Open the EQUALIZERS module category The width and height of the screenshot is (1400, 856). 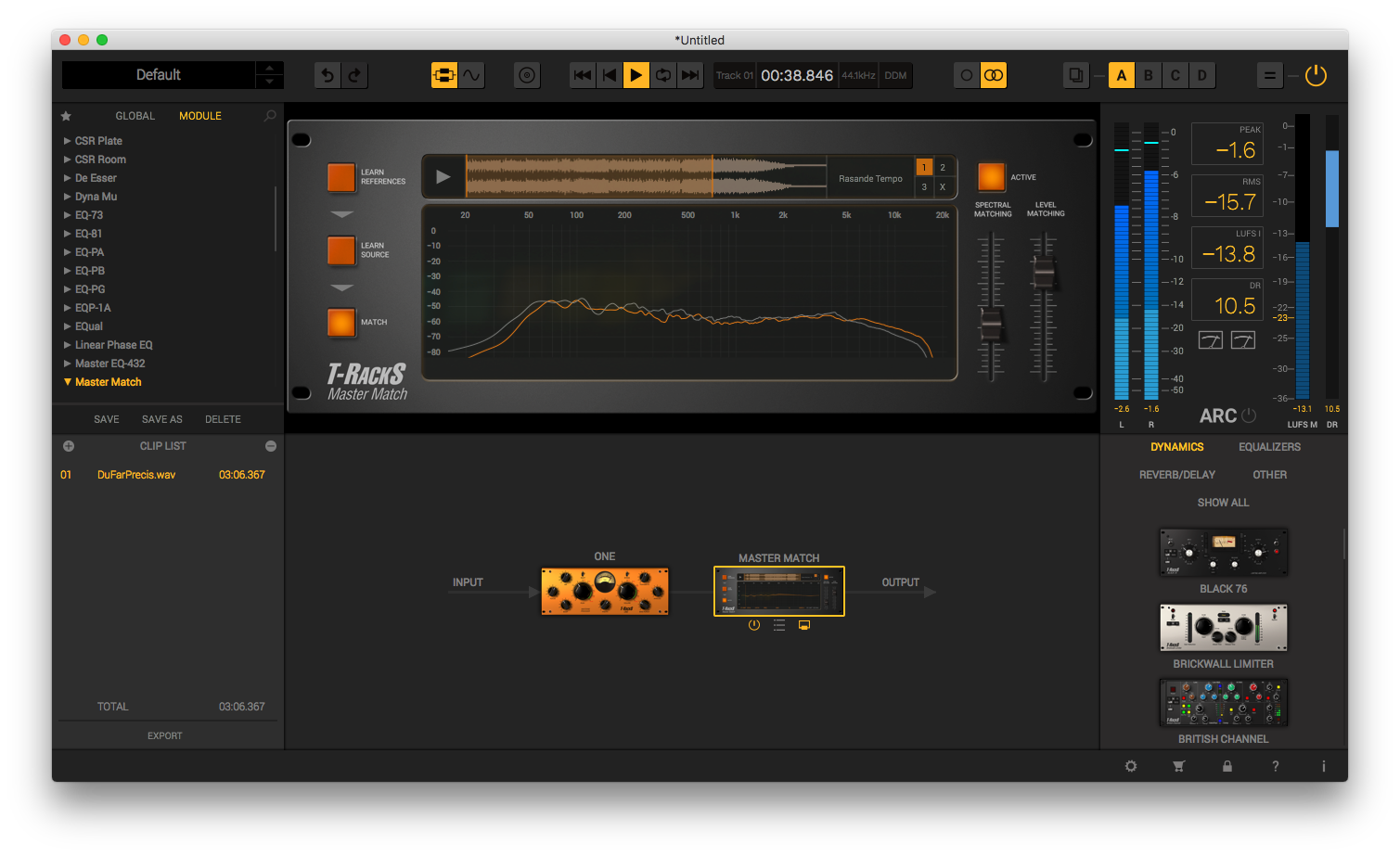click(1270, 447)
